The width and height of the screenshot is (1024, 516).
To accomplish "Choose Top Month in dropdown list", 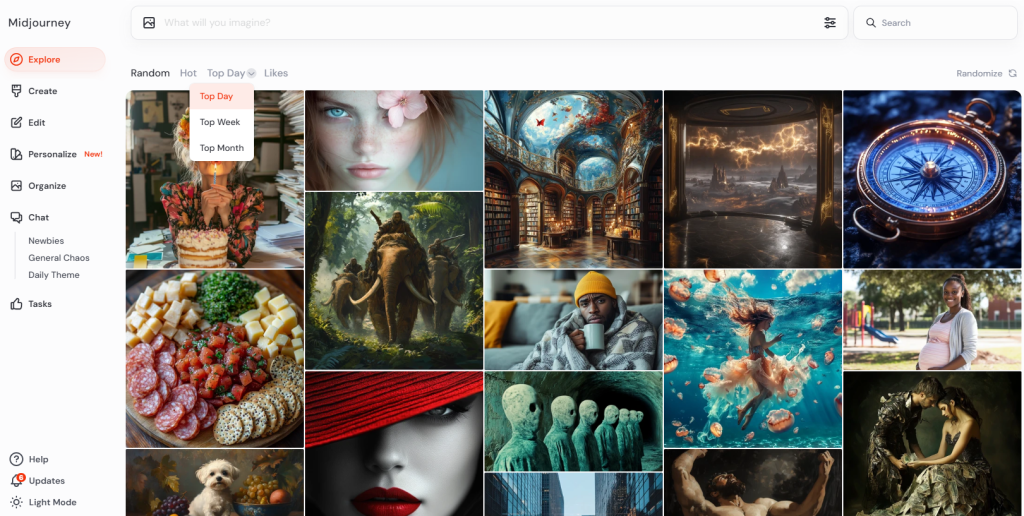I will pos(221,148).
